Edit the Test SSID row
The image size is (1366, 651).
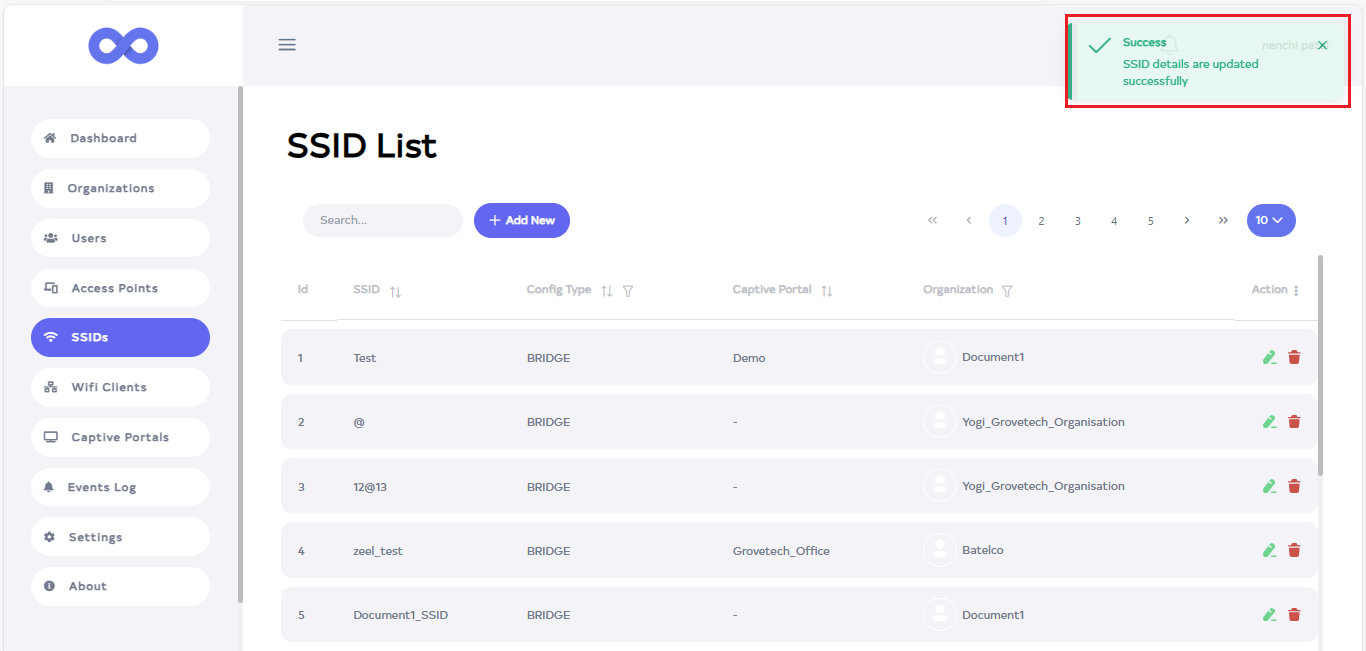[x=1269, y=357]
